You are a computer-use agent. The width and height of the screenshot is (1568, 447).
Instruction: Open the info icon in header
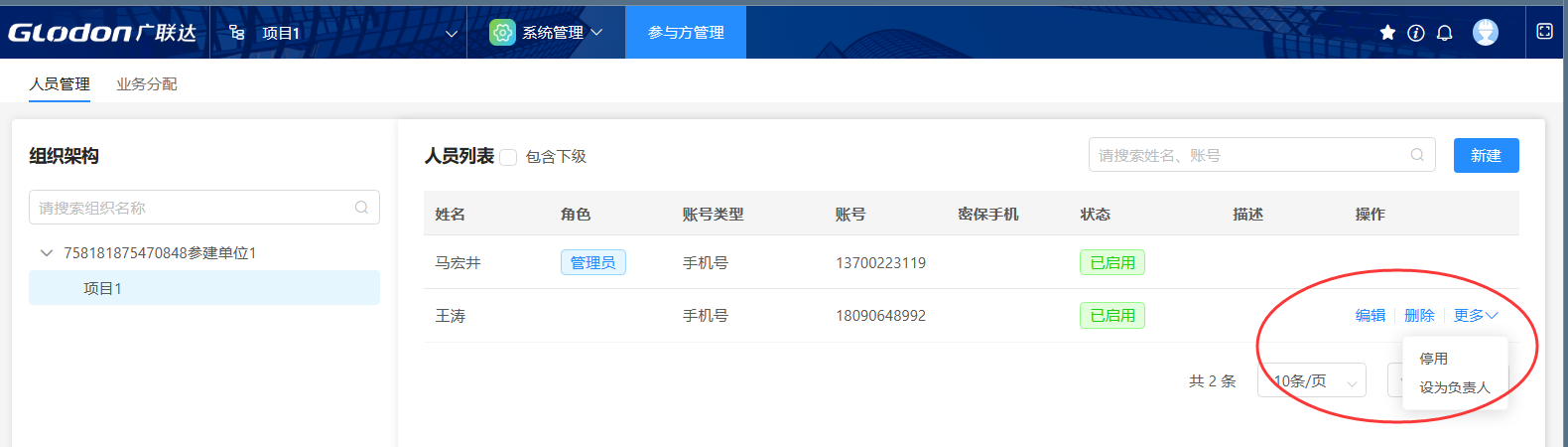tap(1416, 33)
